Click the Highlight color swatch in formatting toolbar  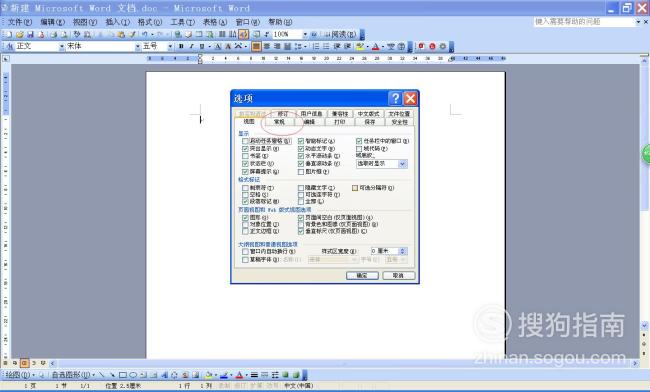pyautogui.click(x=359, y=46)
